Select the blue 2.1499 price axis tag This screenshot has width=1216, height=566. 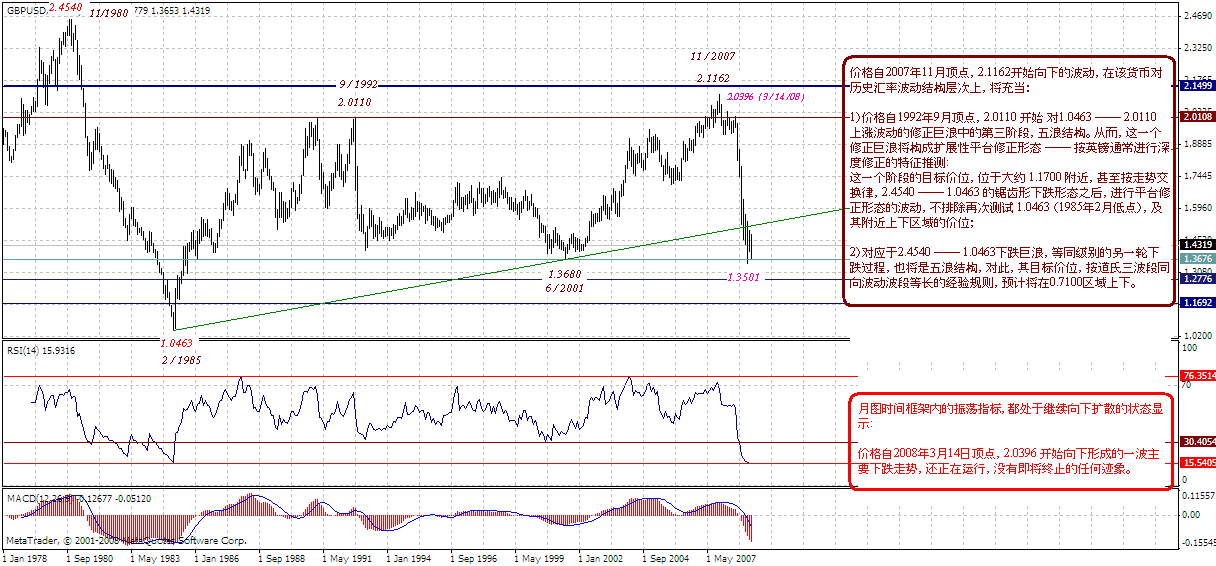1197,86
